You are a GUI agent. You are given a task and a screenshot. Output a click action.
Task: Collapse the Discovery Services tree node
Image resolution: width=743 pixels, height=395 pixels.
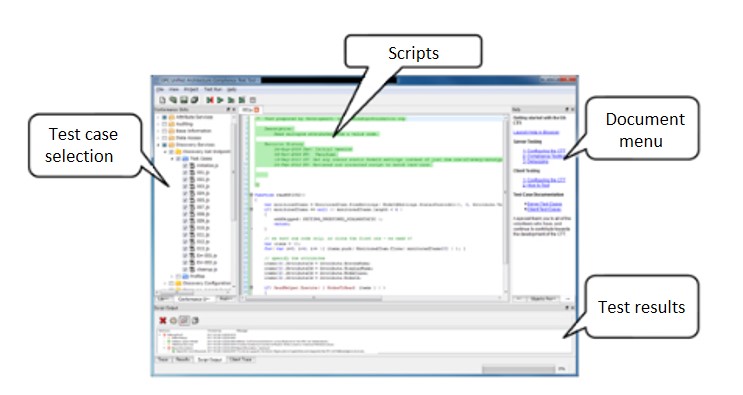[158, 145]
